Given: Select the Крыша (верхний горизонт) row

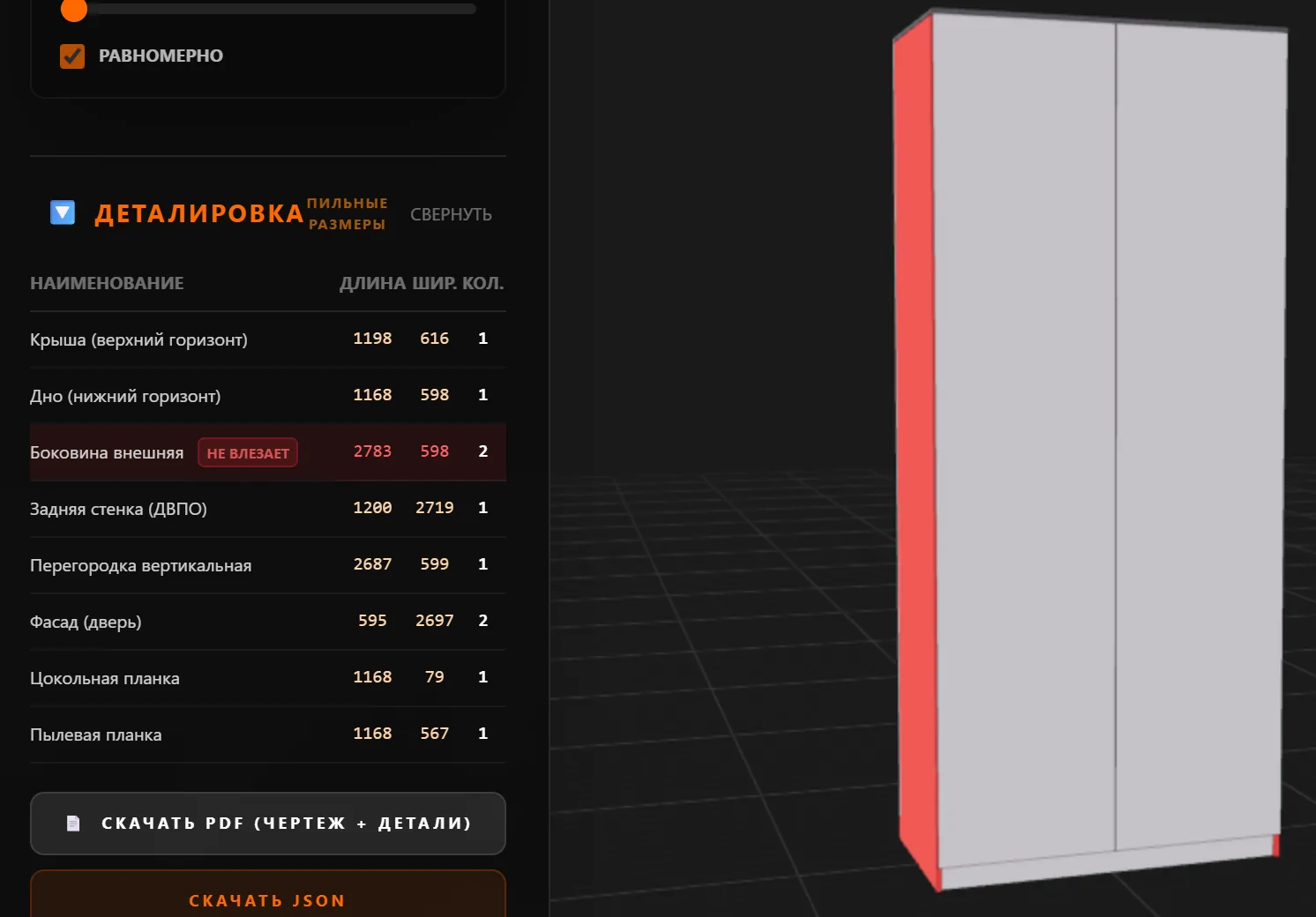Looking at the screenshot, I should click(268, 339).
